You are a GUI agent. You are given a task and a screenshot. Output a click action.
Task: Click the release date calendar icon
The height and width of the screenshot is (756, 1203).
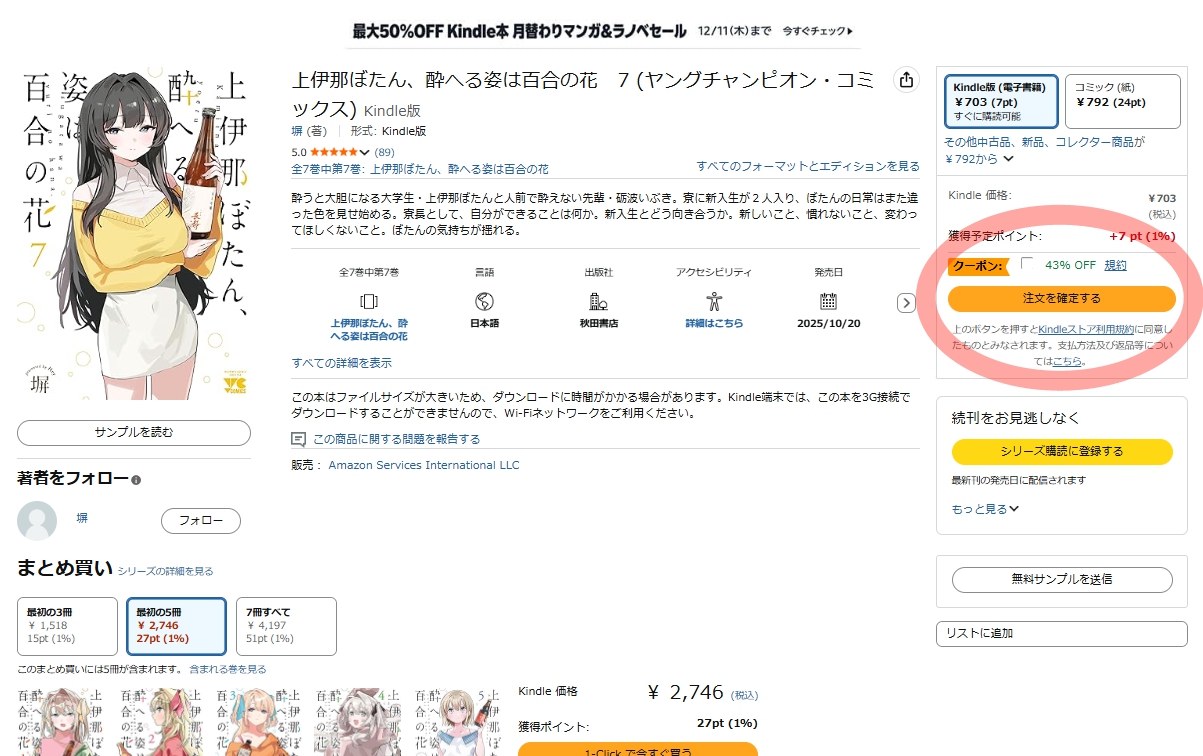(828, 301)
